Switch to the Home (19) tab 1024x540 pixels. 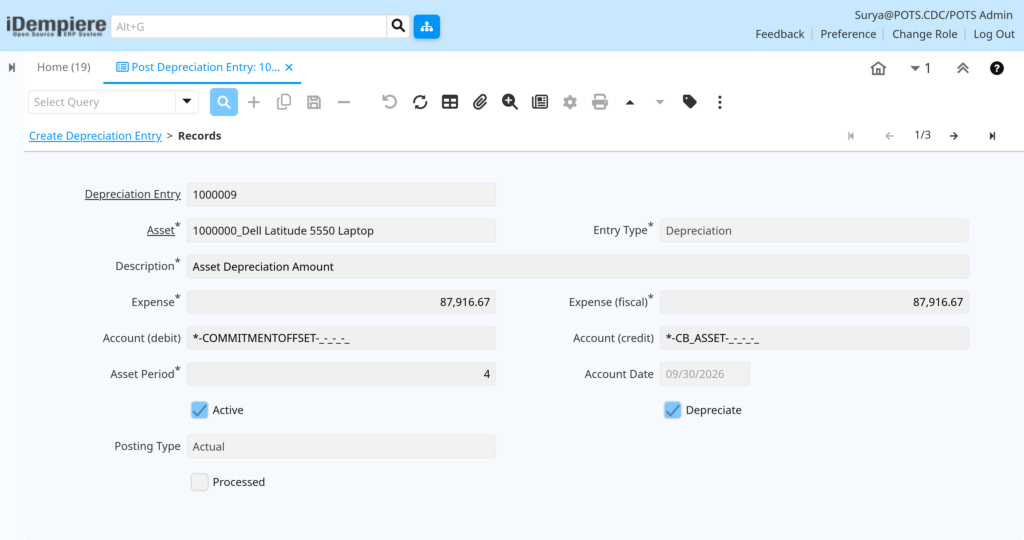(63, 67)
